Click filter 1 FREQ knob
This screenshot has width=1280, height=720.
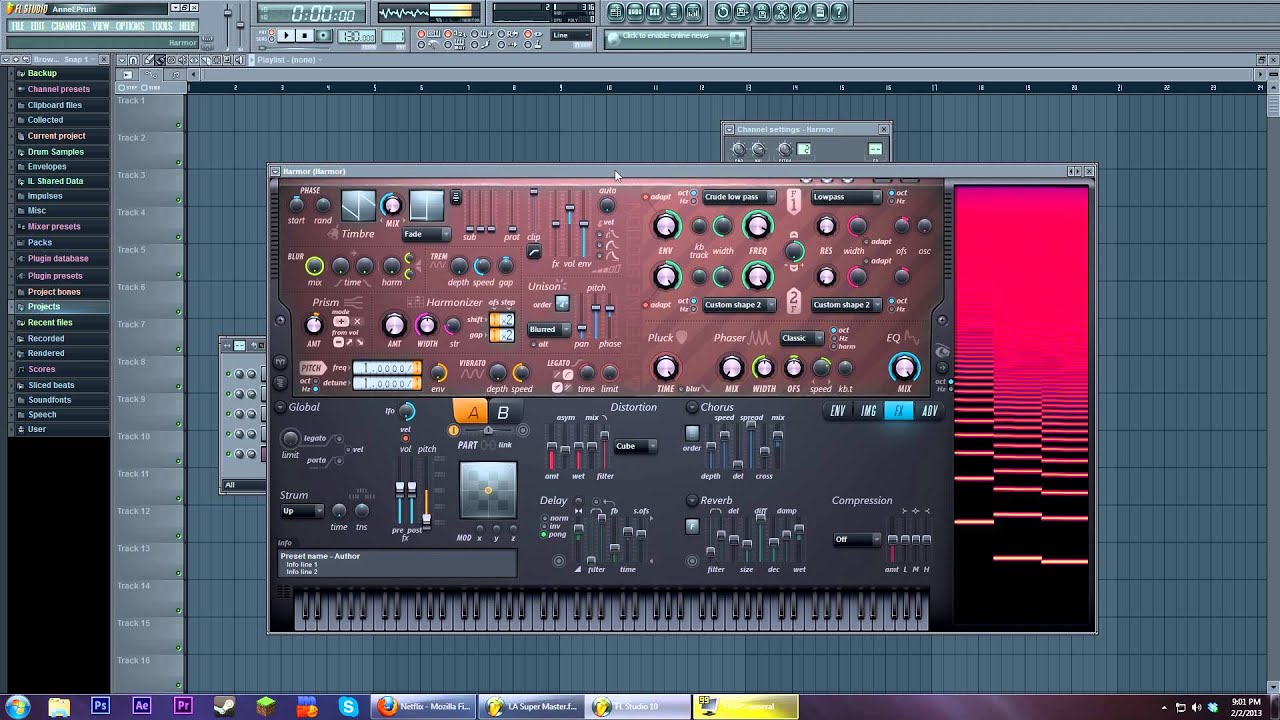758,226
